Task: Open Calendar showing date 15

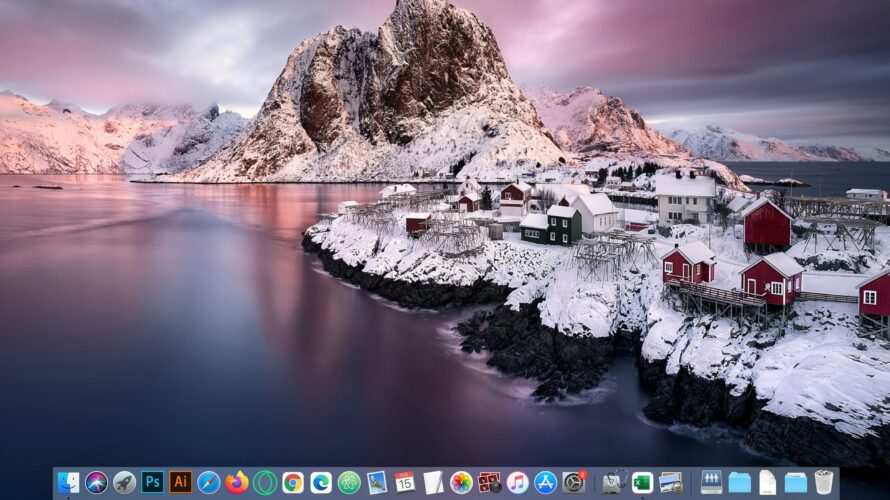Action: (405, 482)
